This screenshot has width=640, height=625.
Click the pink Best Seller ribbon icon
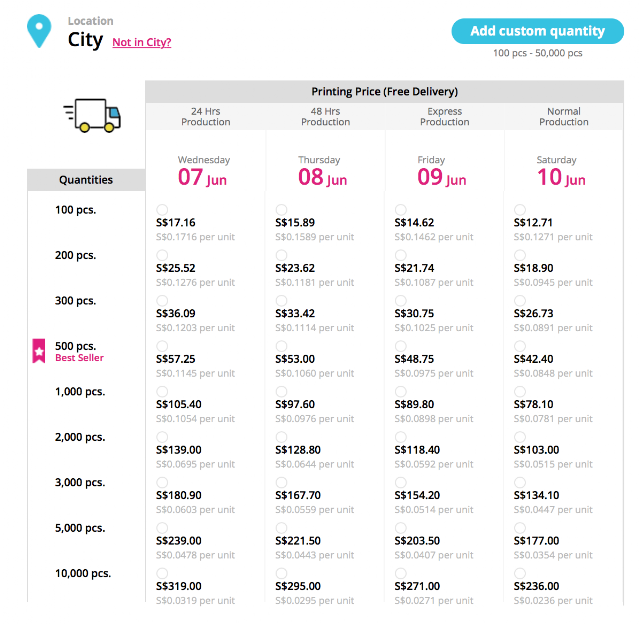(39, 351)
